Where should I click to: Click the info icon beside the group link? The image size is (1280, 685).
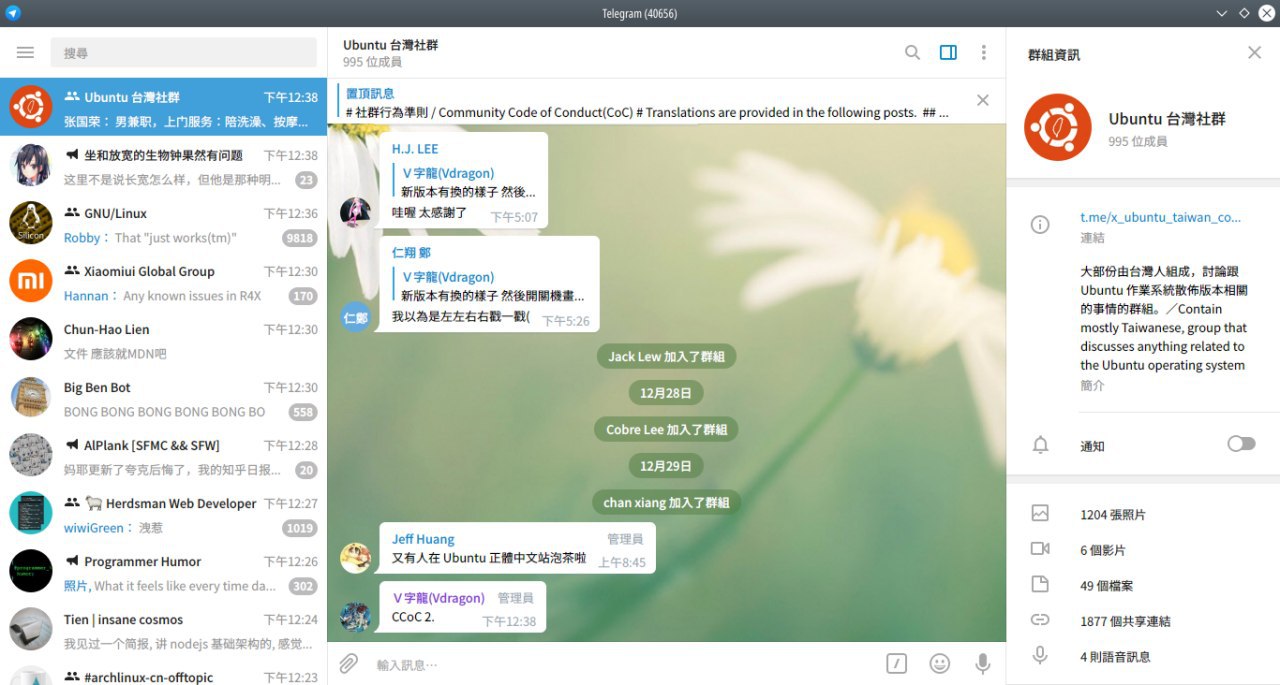1040,225
